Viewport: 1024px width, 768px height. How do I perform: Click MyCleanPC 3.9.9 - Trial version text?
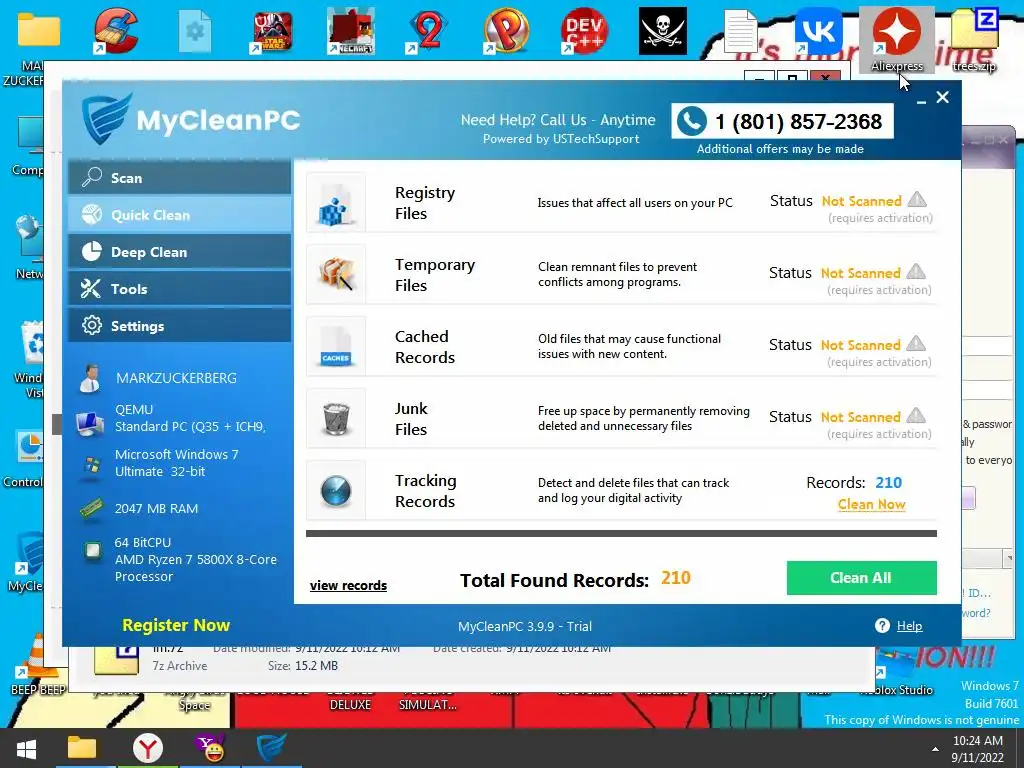click(x=524, y=626)
